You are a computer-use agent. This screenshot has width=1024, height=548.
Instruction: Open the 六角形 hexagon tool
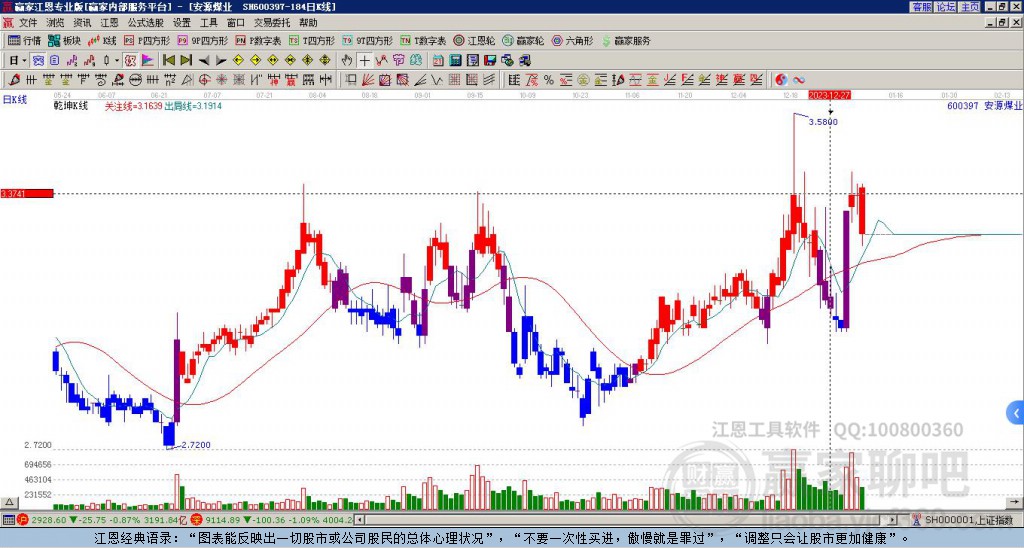(572, 40)
